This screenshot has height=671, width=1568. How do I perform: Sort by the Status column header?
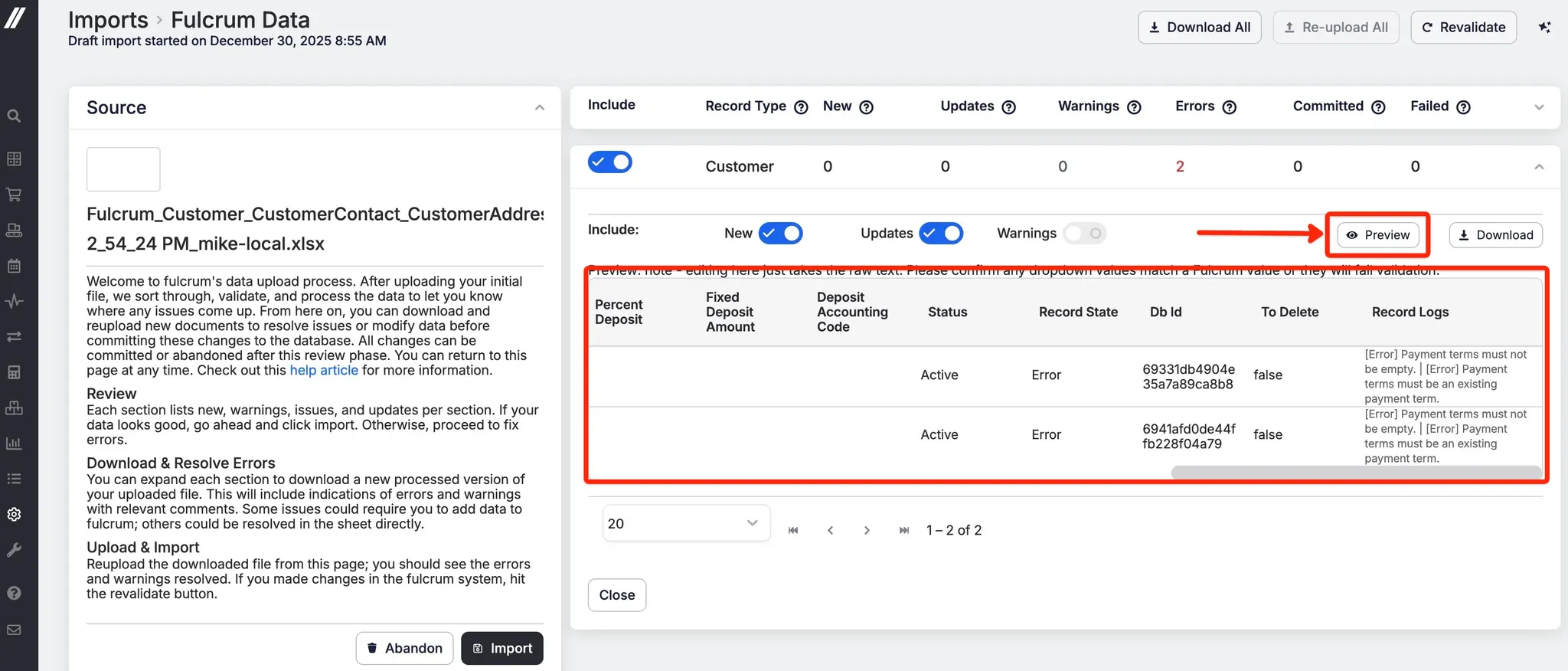click(x=947, y=312)
